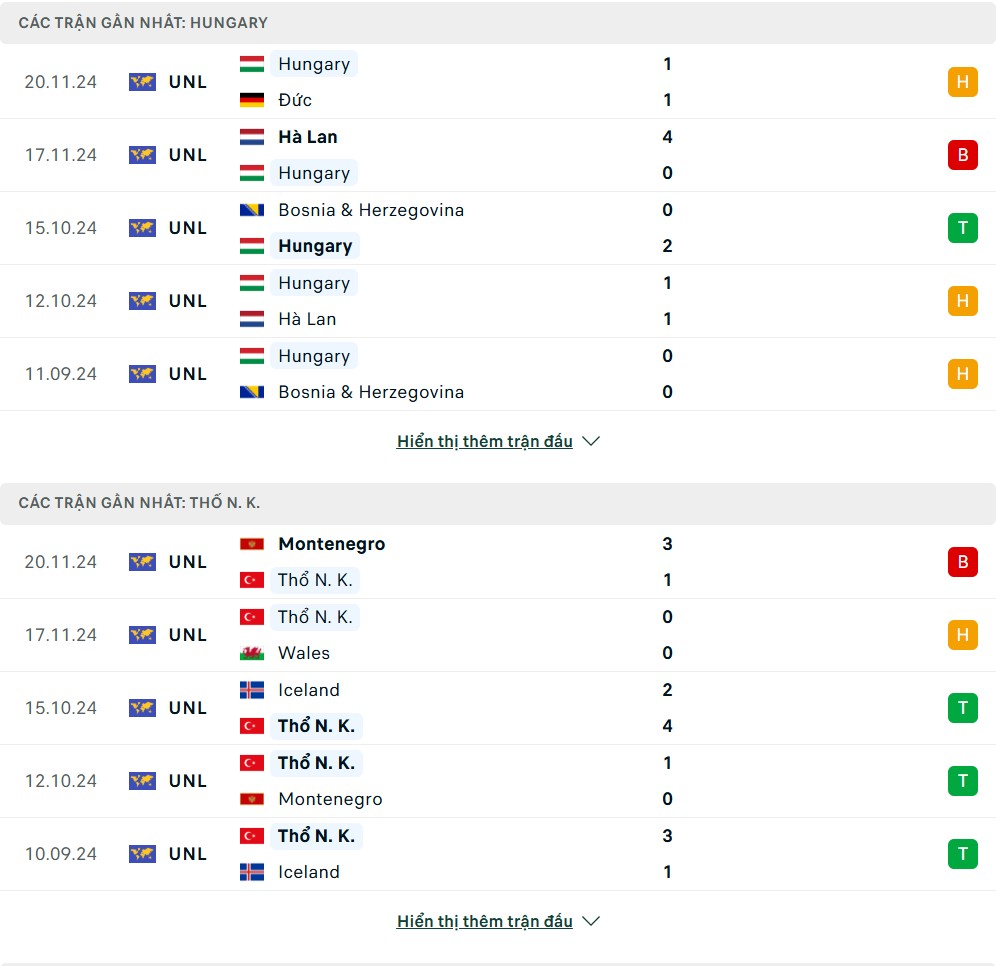This screenshot has width=996, height=966.
Task: Click the orange H badge for Hungary vs Đức
Action: click(962, 82)
